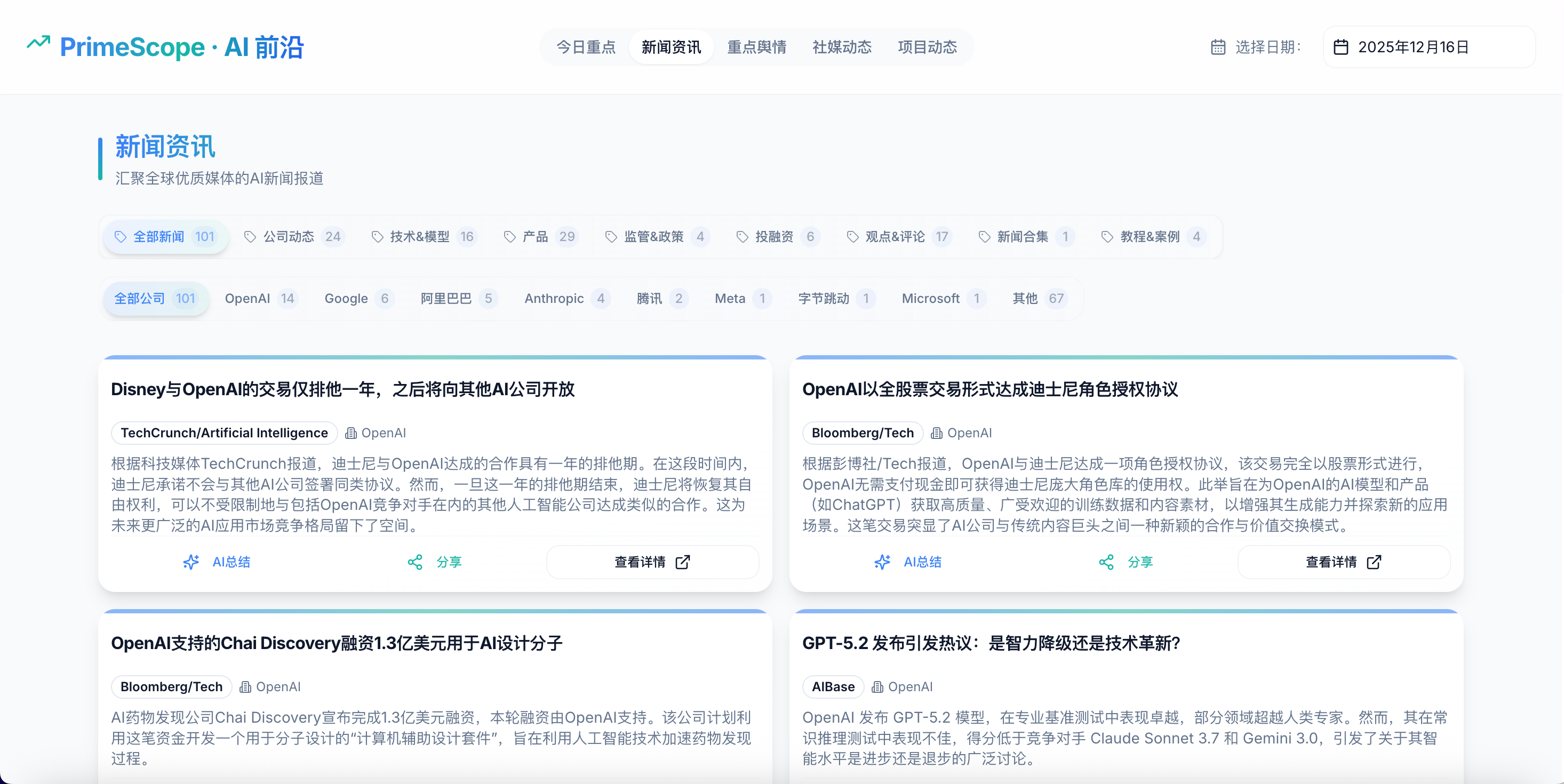Open headline OpenAI以全股票交易形式达成迪士尼角色授权协议
The image size is (1564, 784).
(990, 389)
